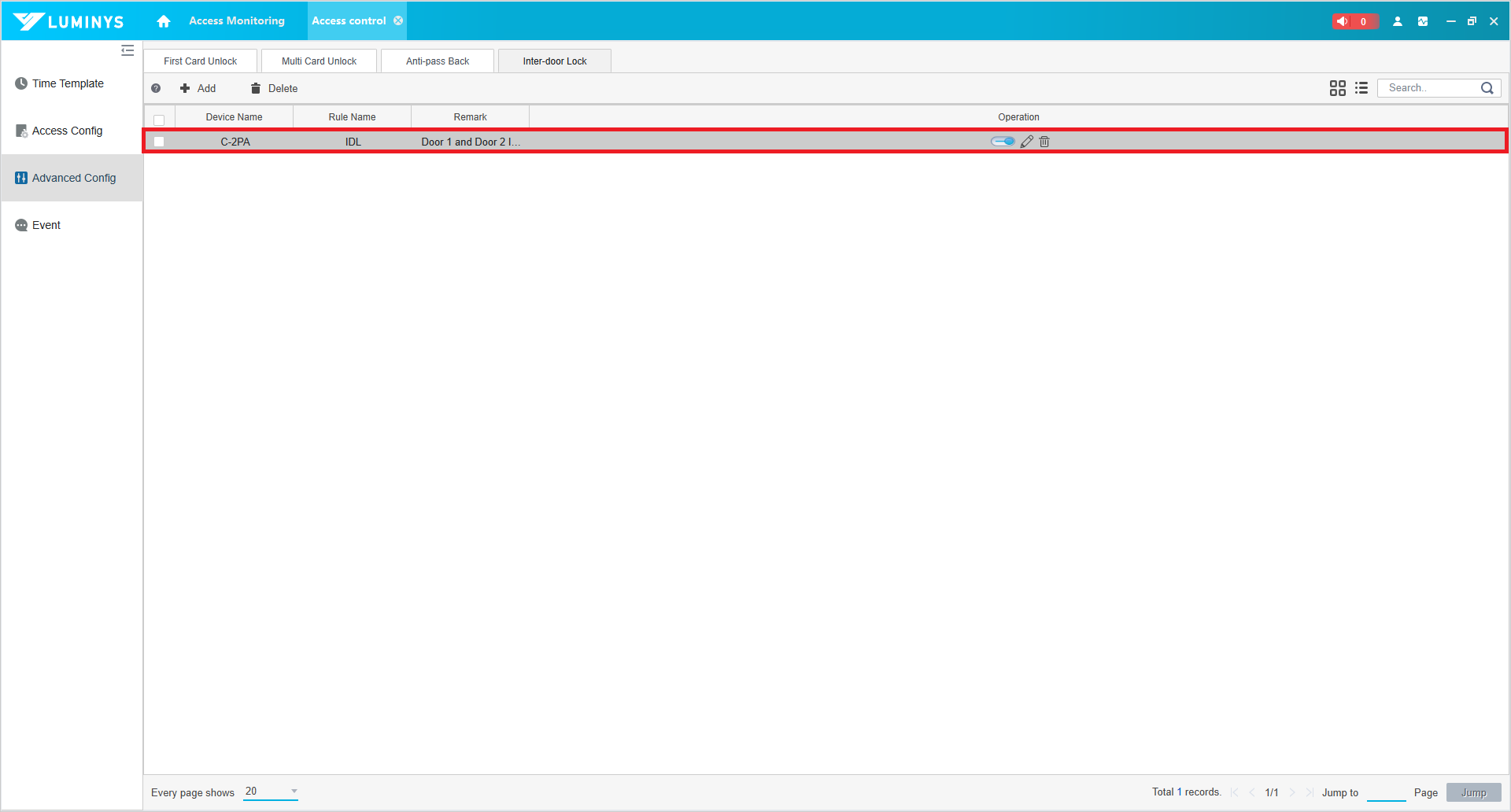Open the user account icon
This screenshot has width=1511, height=812.
(1398, 21)
